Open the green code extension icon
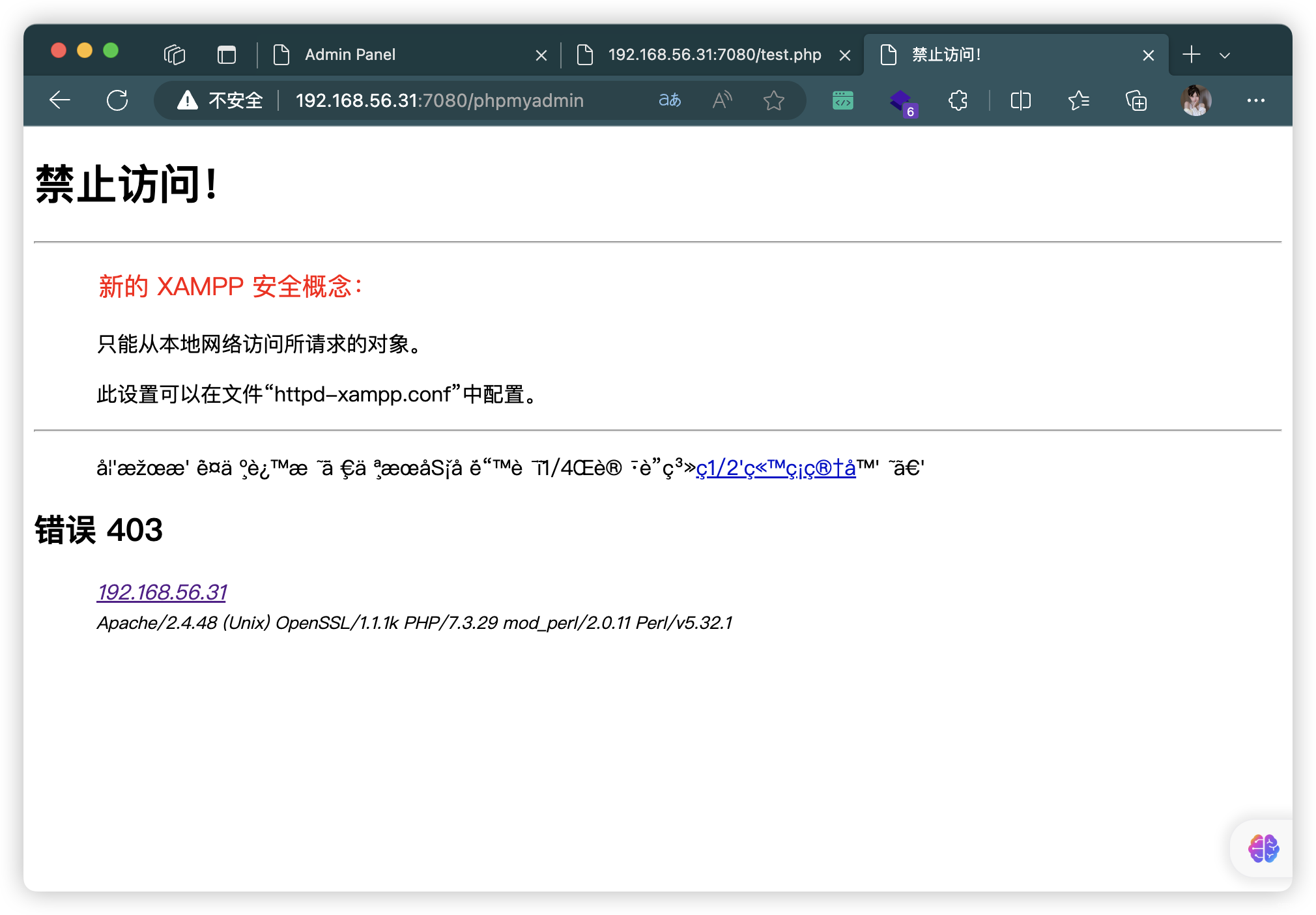 843,100
